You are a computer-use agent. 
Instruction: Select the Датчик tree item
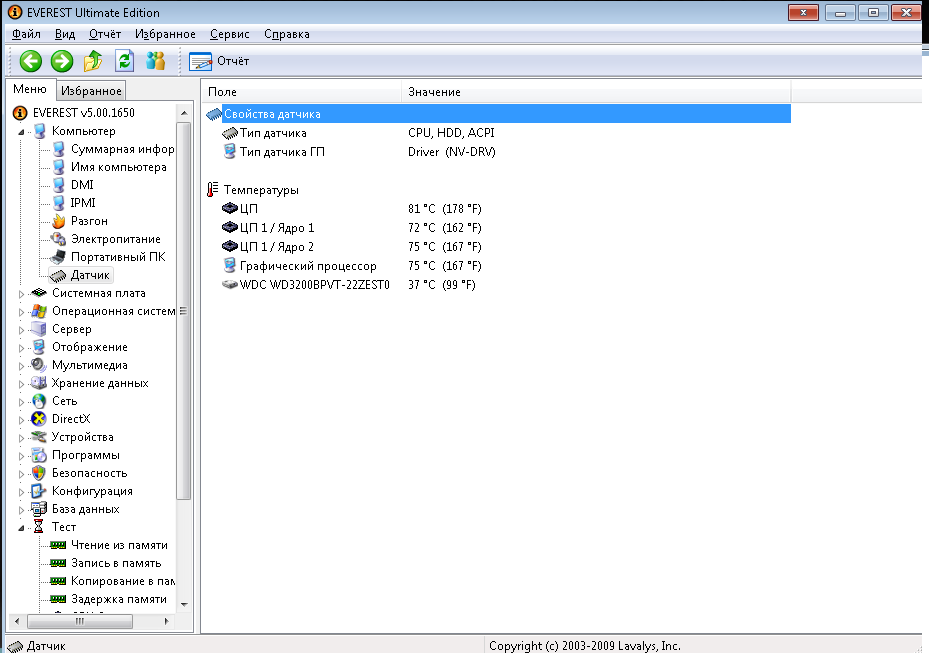tap(90, 275)
